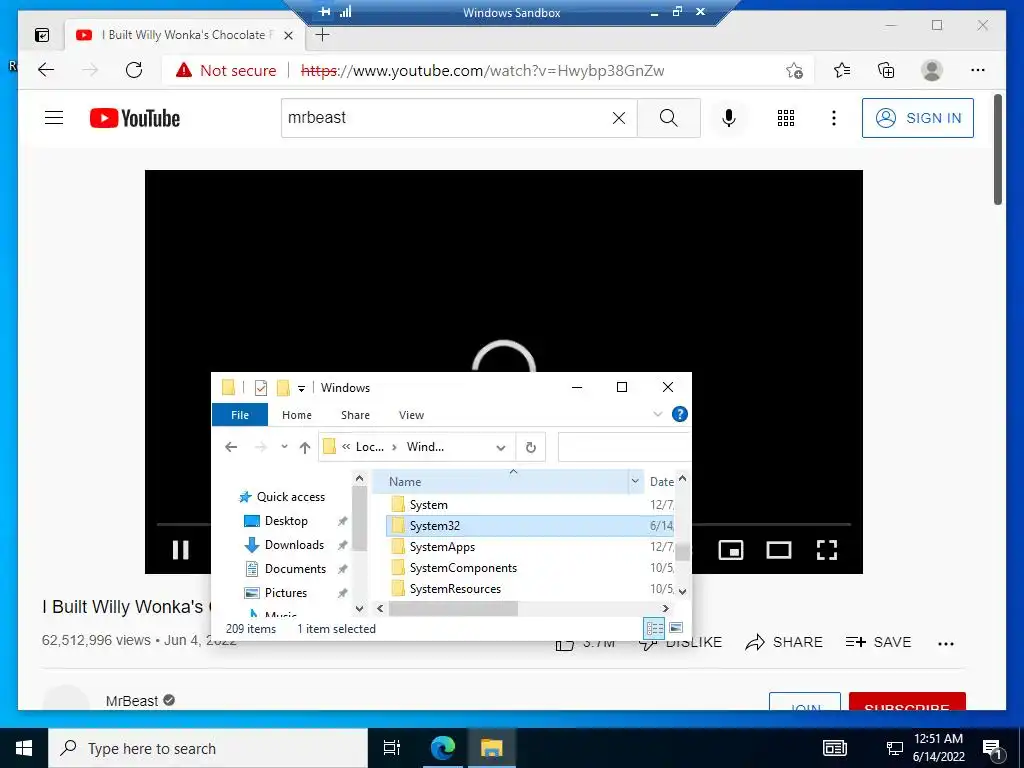
Task: Open YouTube hamburger guide menu
Action: [54, 118]
